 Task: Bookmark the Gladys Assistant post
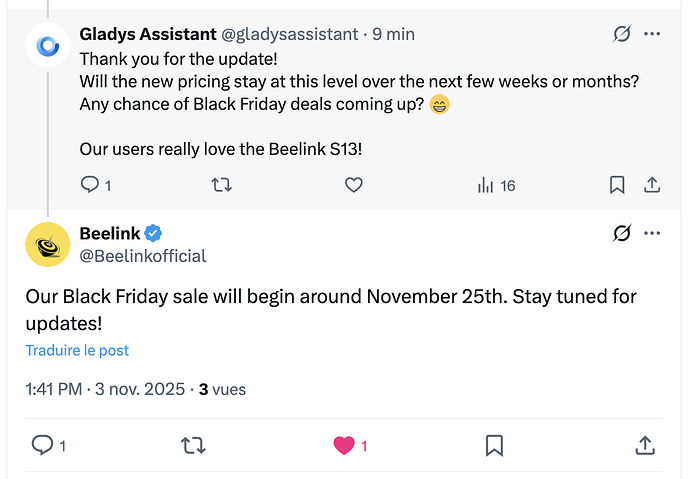point(617,185)
